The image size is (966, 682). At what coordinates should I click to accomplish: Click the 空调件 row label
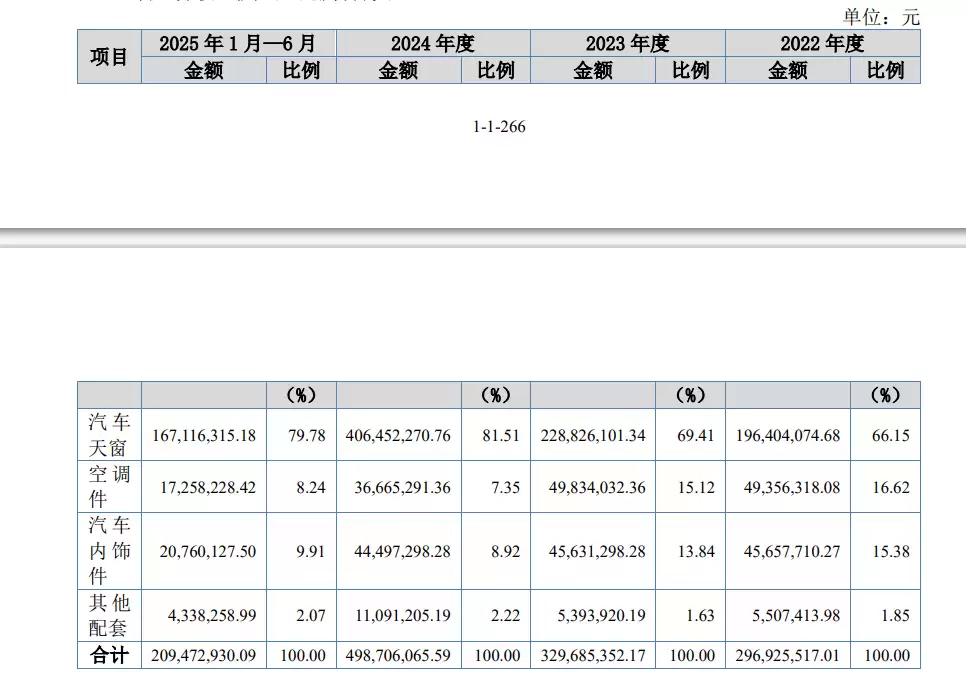(109, 487)
